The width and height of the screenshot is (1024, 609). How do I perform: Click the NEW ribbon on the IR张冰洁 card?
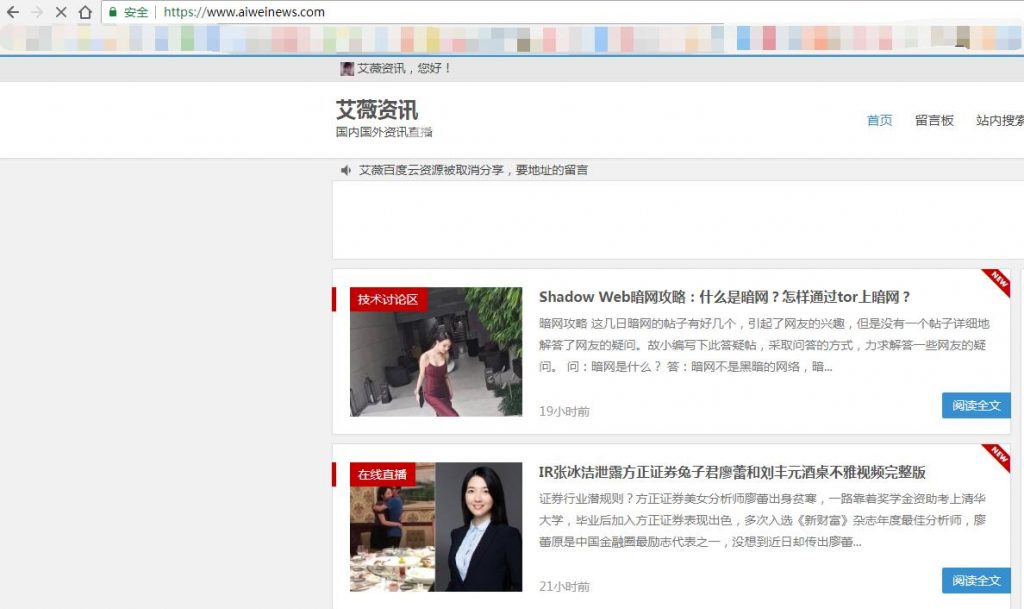997,457
